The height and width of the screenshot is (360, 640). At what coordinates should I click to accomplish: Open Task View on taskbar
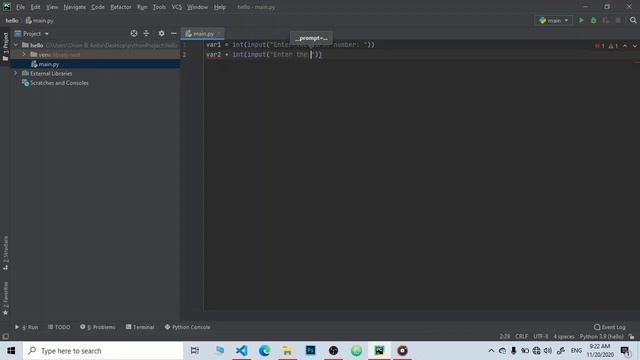tap(195, 351)
